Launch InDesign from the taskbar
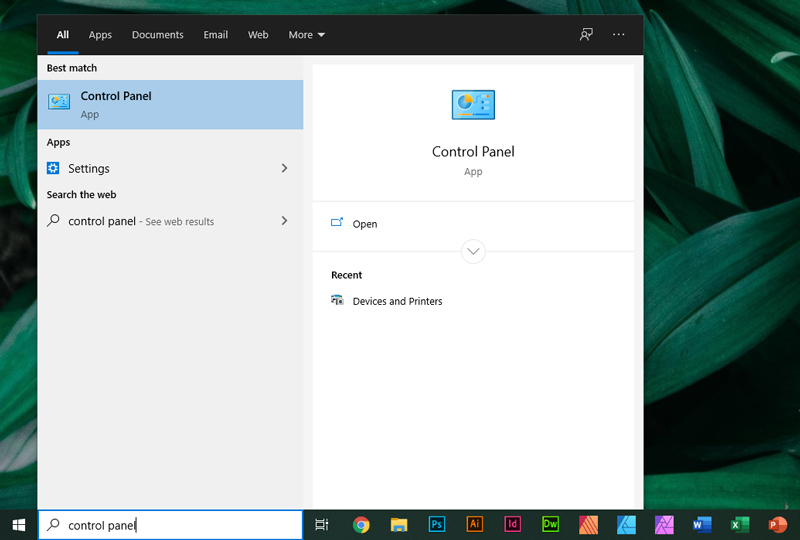This screenshot has height=540, width=800. tap(512, 524)
